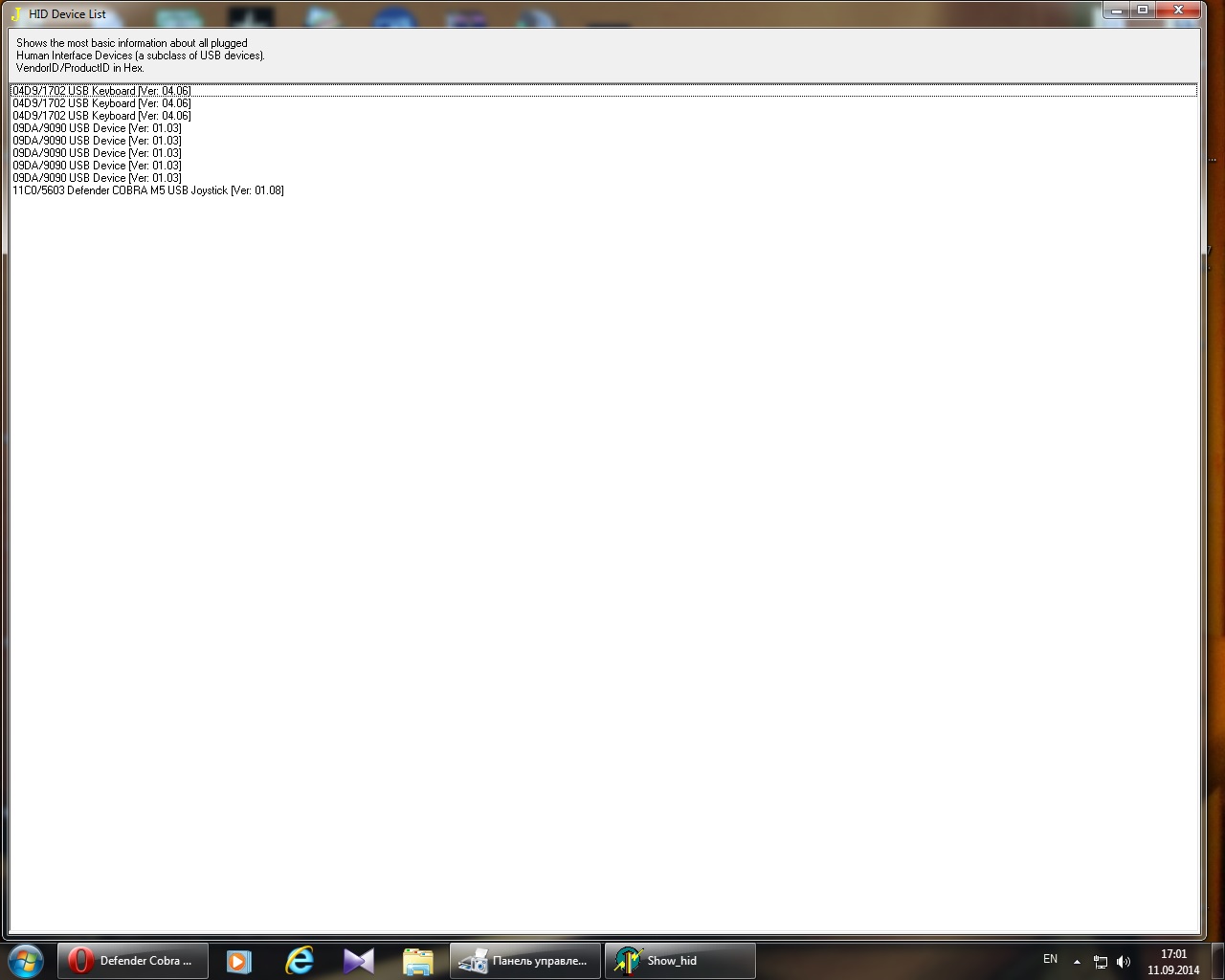Click the EN language indicator

coord(1050,959)
